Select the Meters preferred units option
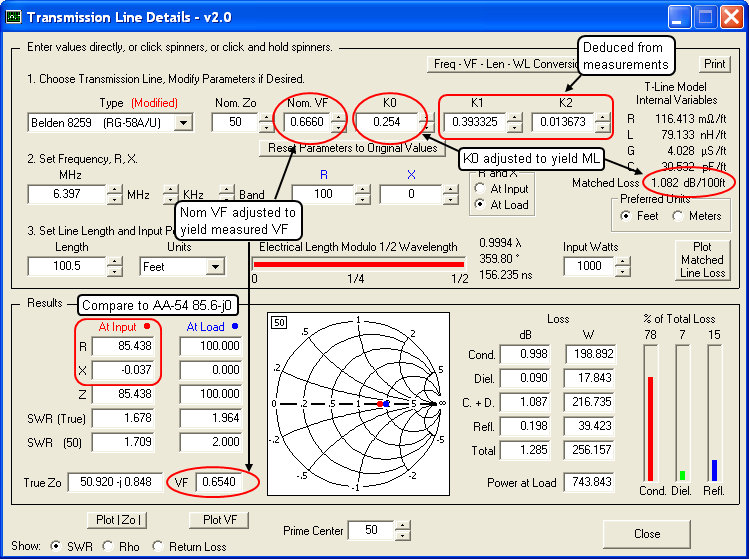This screenshot has width=749, height=559. pyautogui.click(x=678, y=216)
